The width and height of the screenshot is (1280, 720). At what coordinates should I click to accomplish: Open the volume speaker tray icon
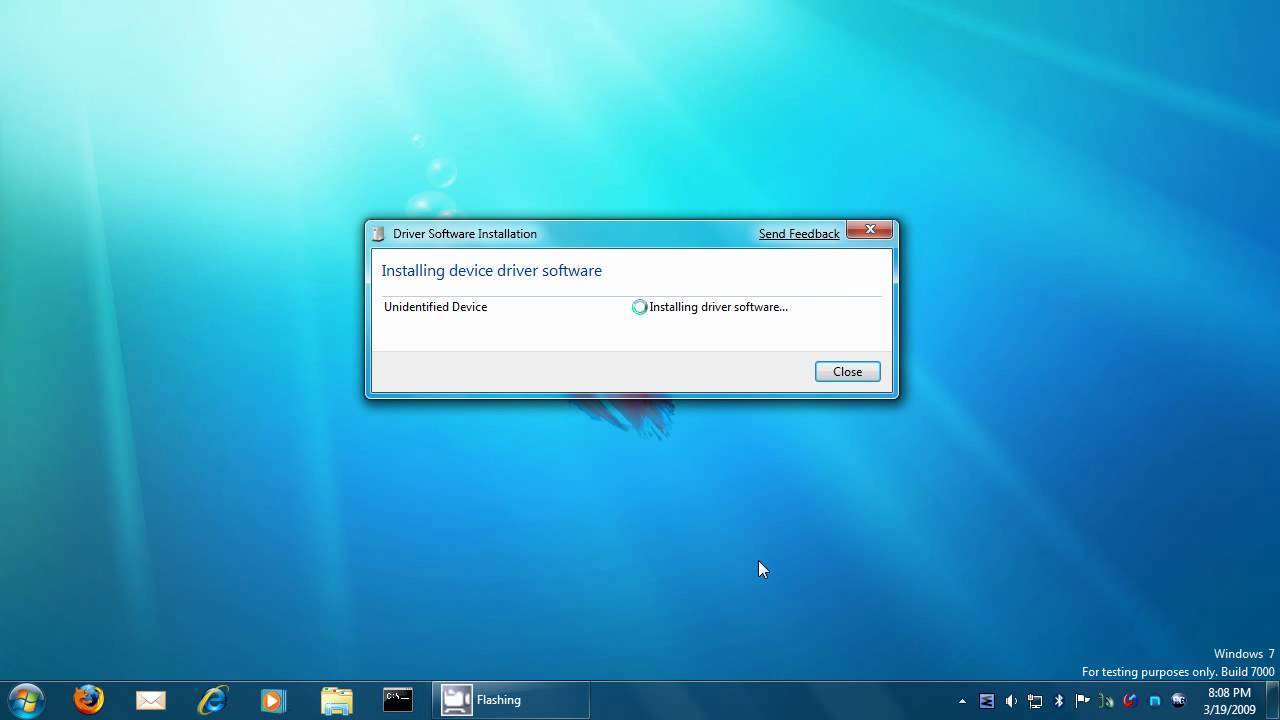click(1011, 701)
